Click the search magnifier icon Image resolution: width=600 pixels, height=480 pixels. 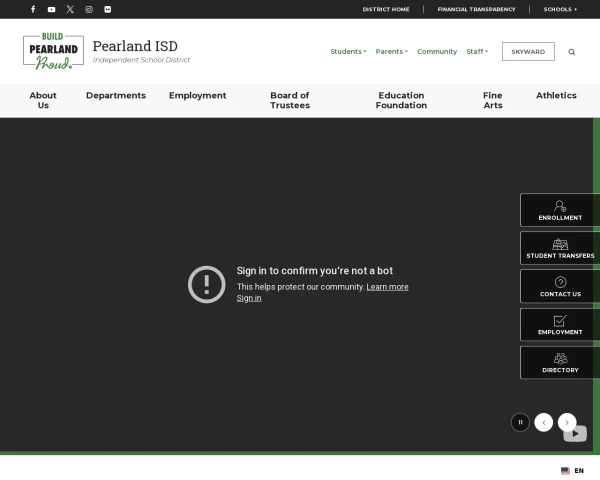click(x=572, y=52)
